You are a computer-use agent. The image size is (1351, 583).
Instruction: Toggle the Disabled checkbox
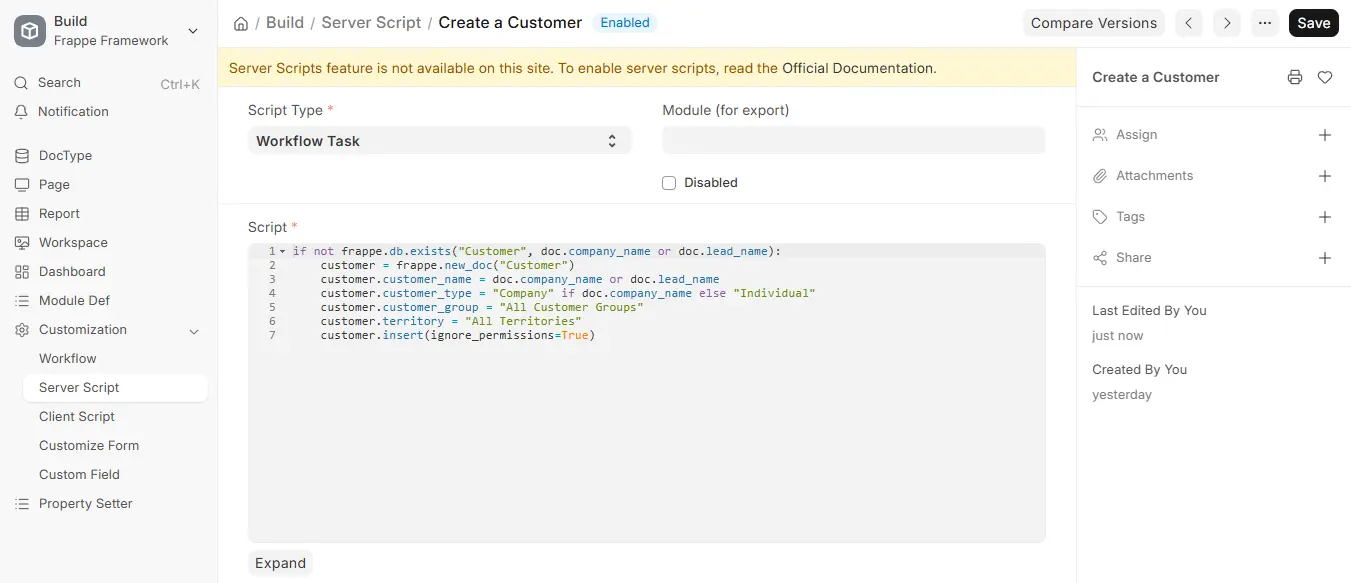click(669, 183)
